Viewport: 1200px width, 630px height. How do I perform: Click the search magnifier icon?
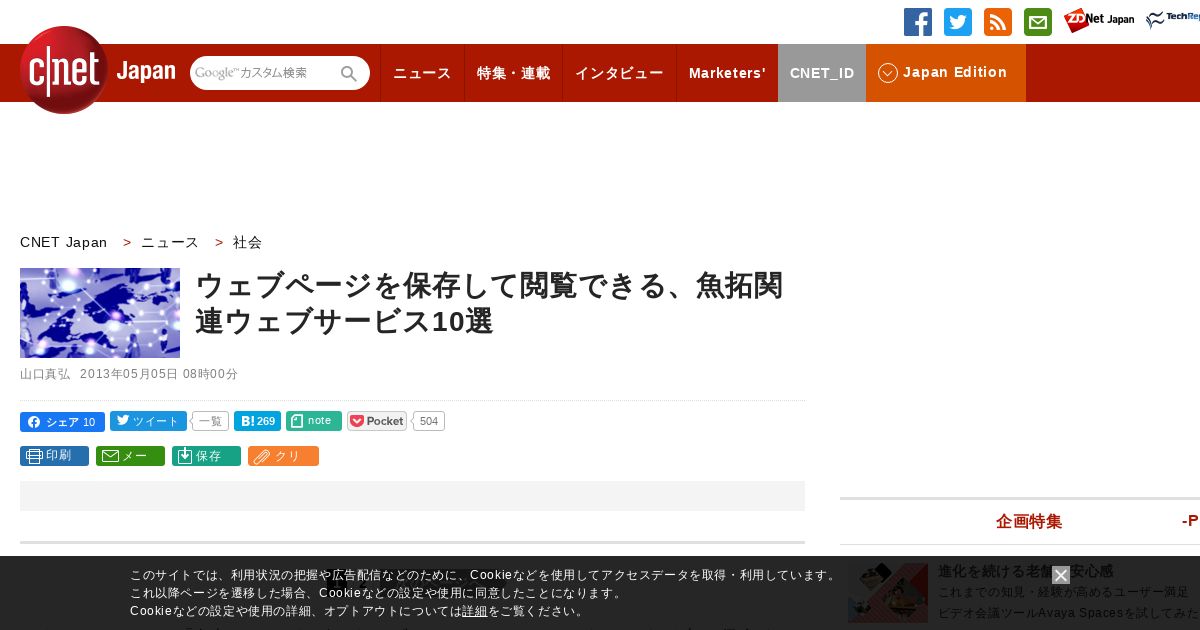click(x=349, y=73)
